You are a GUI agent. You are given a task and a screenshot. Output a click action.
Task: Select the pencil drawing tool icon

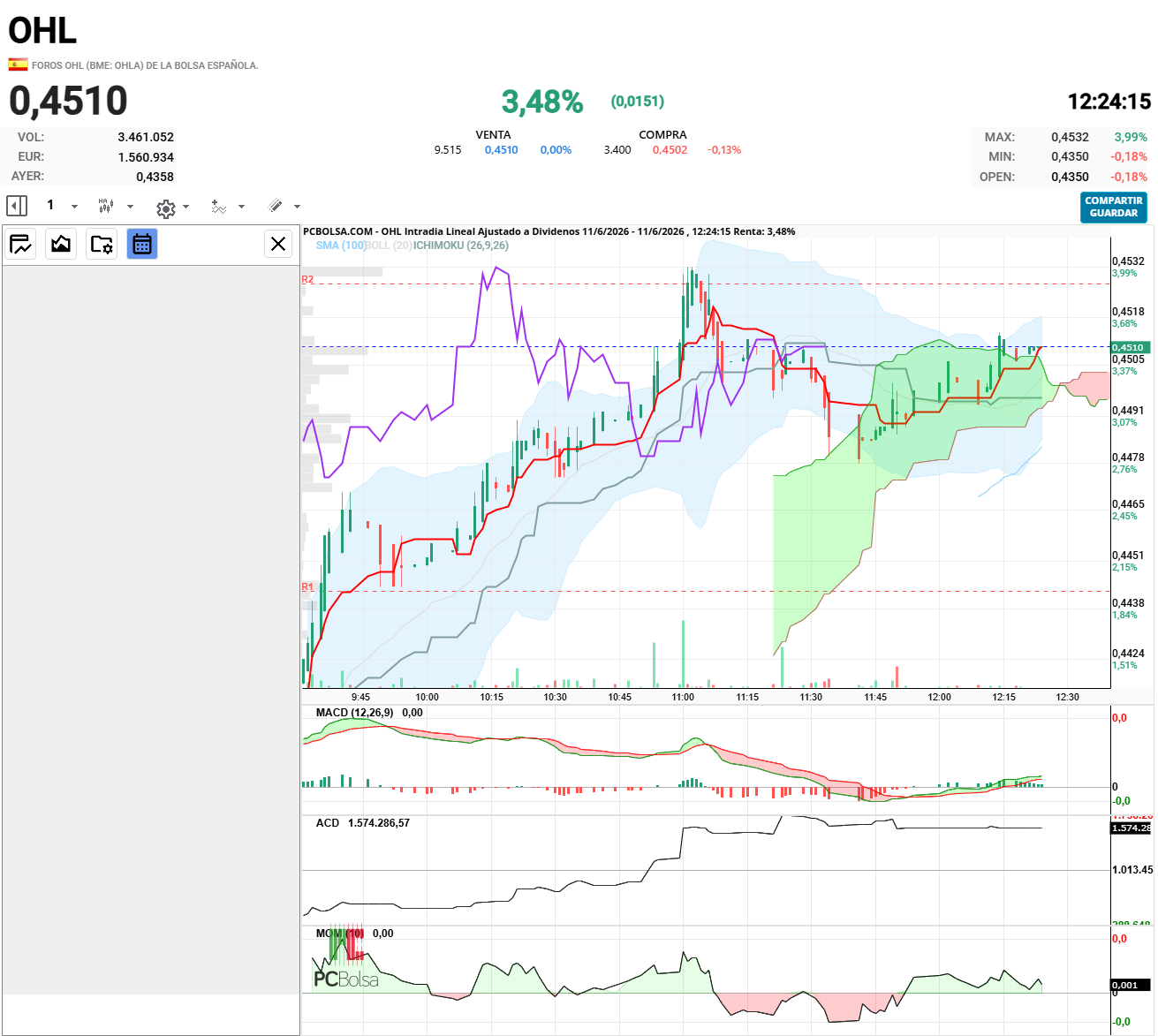tap(276, 206)
